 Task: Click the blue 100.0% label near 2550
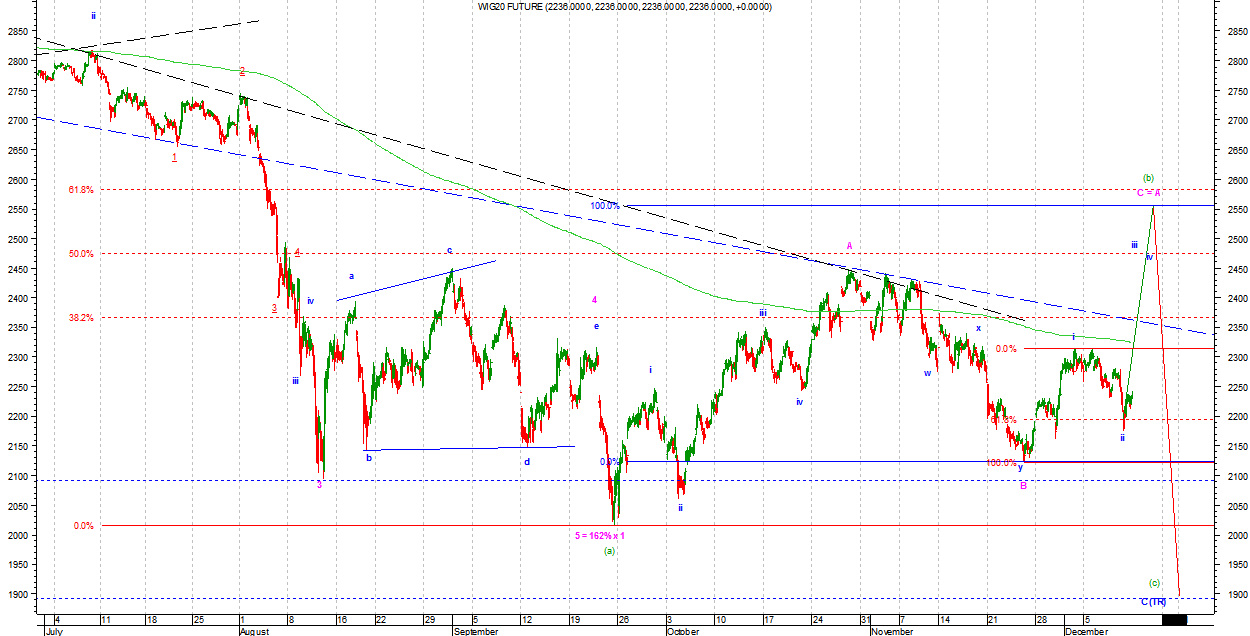tap(604, 206)
